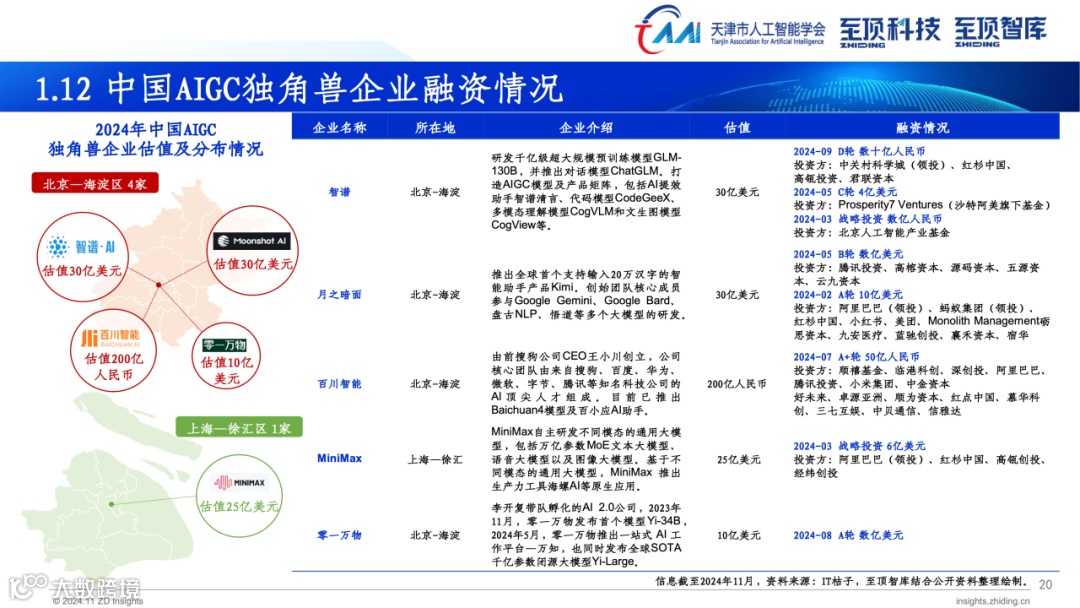
Task: Click company name 百川智能 in table
Action: 340,384
